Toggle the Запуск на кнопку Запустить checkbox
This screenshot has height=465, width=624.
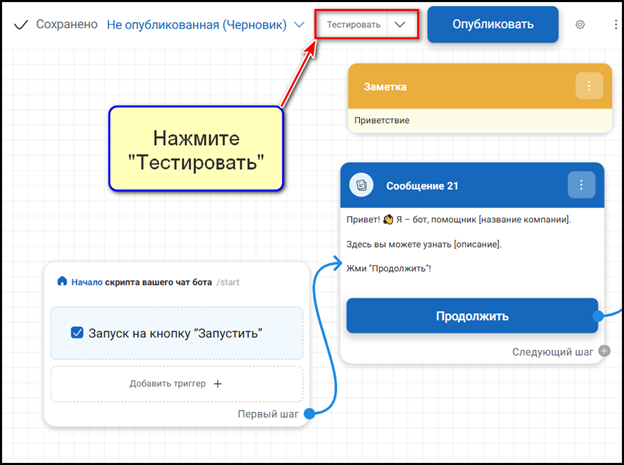(77, 333)
